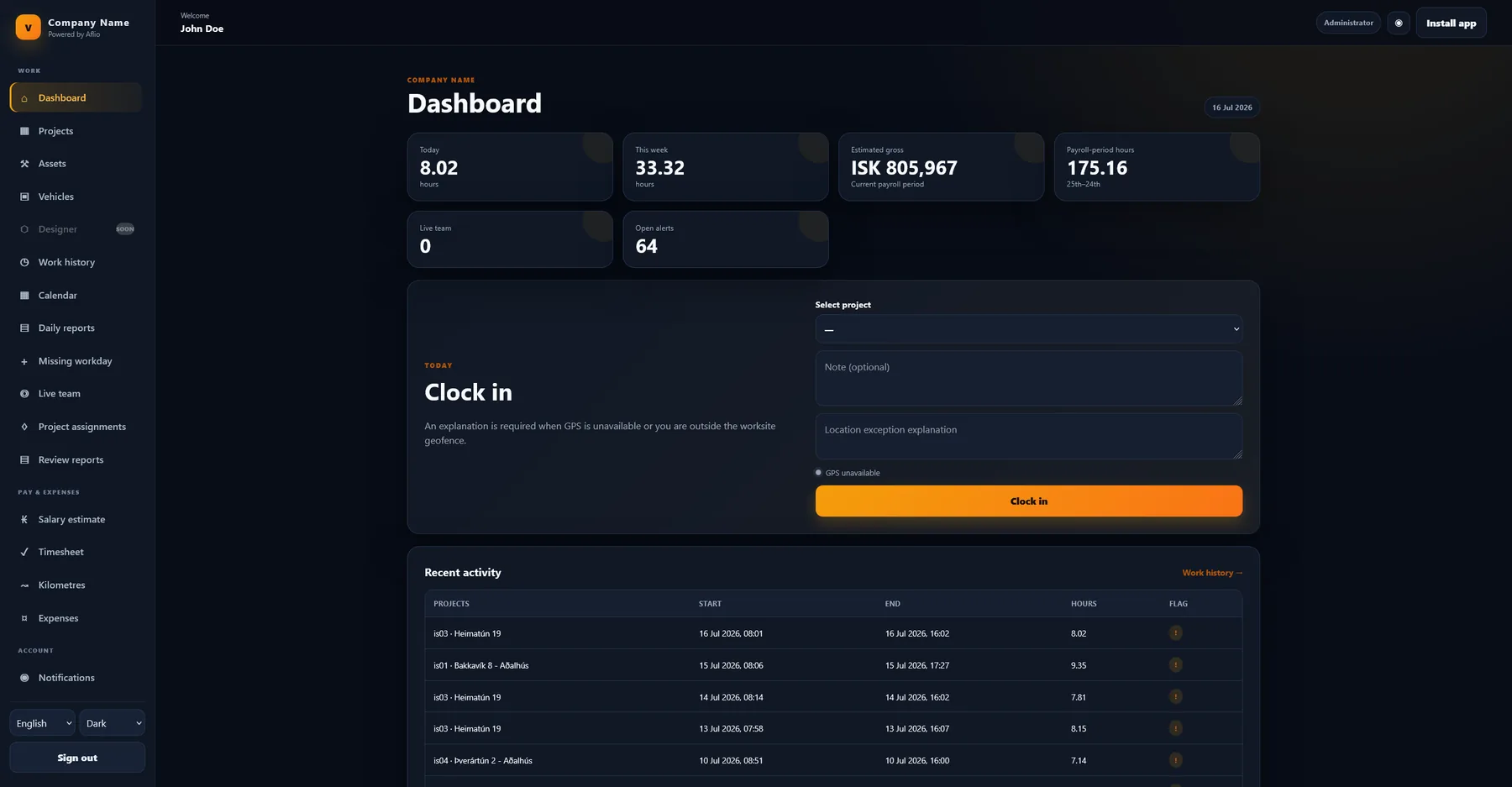Click the 16 Jul 2026 date pill
Image resolution: width=1512 pixels, height=787 pixels.
point(1231,108)
